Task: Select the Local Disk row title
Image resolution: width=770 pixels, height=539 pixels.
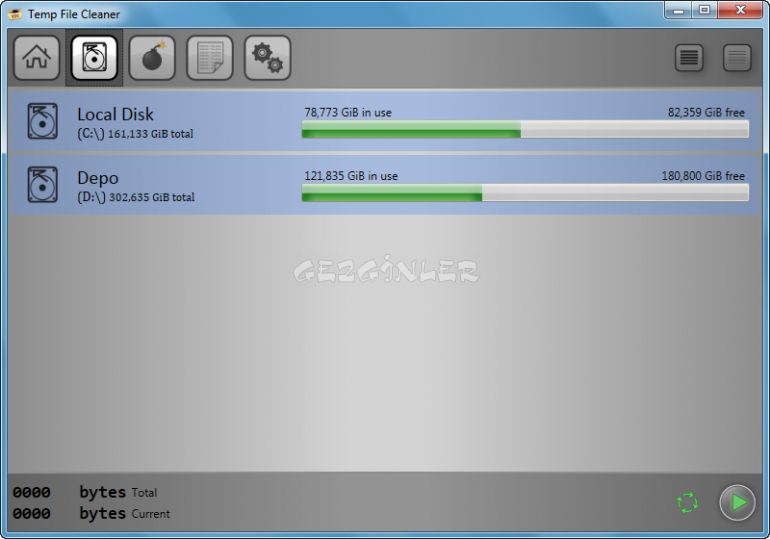Action: point(115,114)
